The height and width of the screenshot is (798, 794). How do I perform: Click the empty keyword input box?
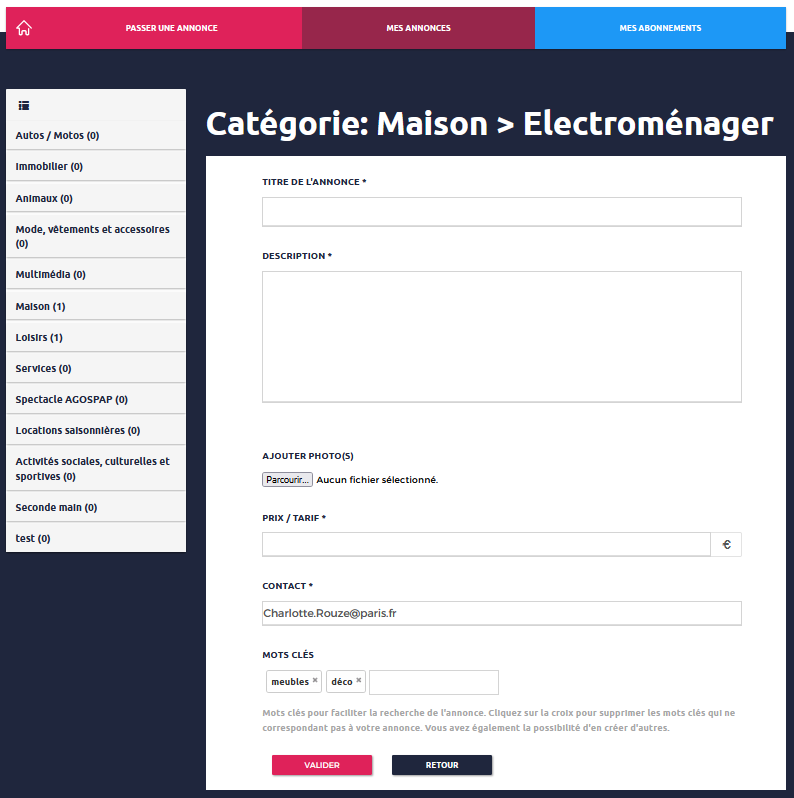[x=434, y=682]
